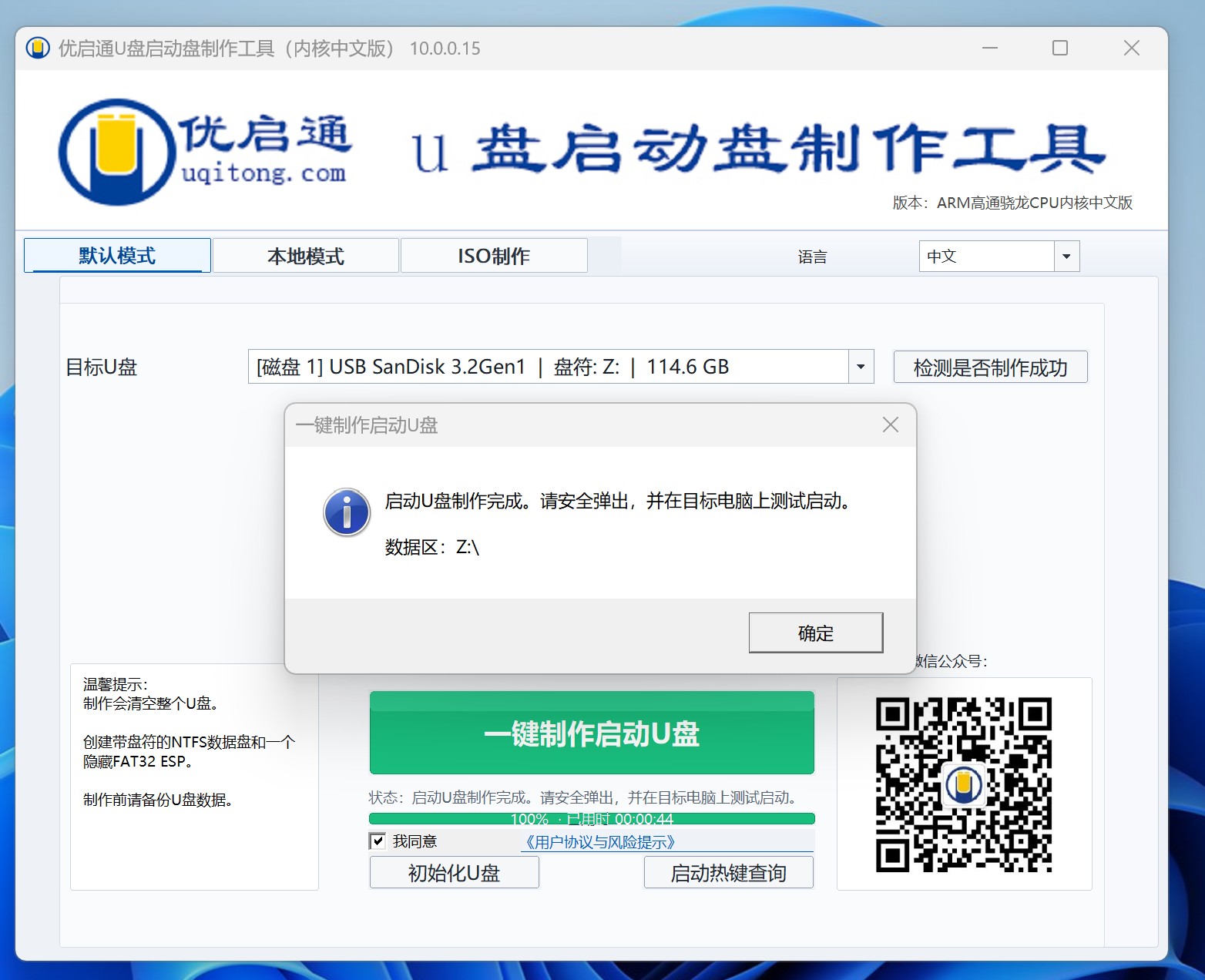Close the 一键制作启动U盘 dialog

[890, 425]
